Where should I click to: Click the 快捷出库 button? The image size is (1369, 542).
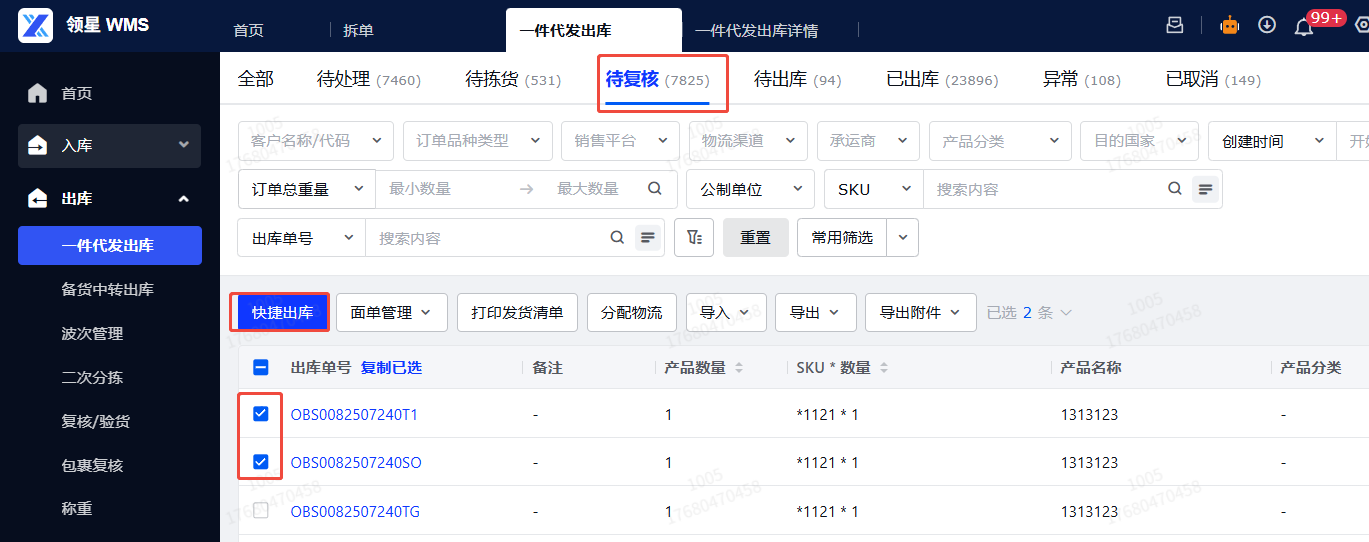click(282, 313)
